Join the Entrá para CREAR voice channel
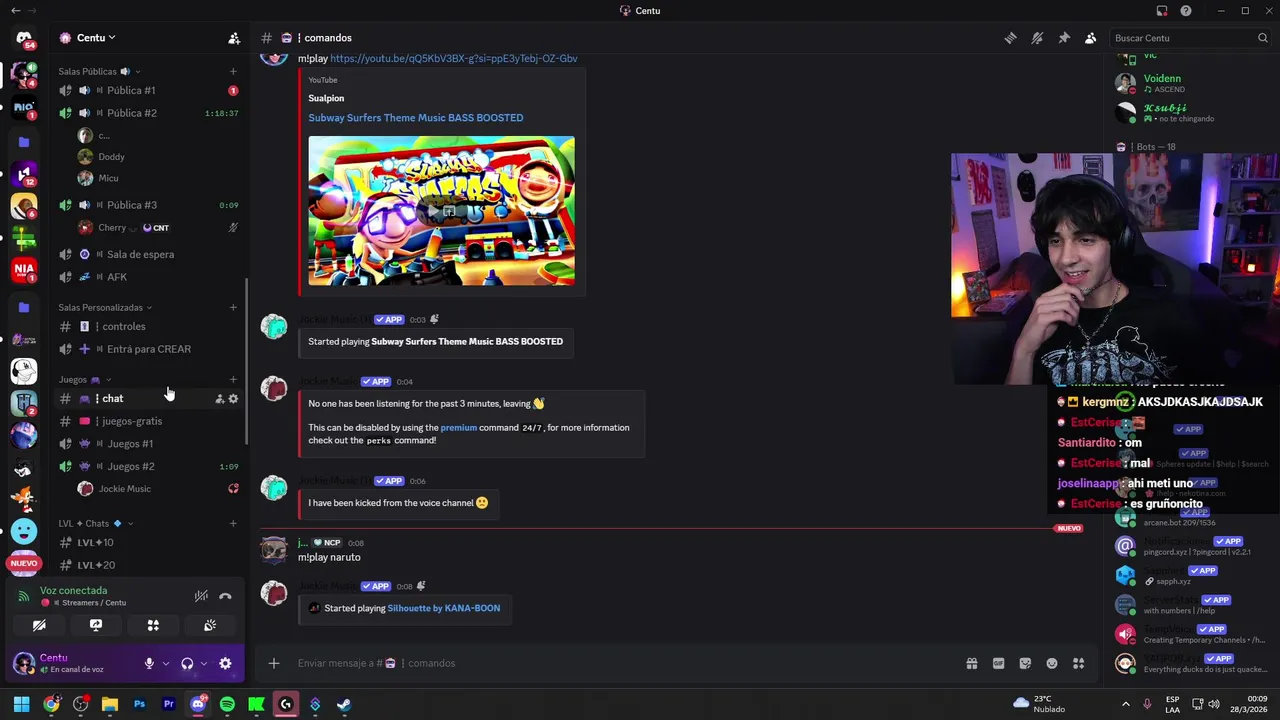1280x720 pixels. pyautogui.click(x=148, y=349)
